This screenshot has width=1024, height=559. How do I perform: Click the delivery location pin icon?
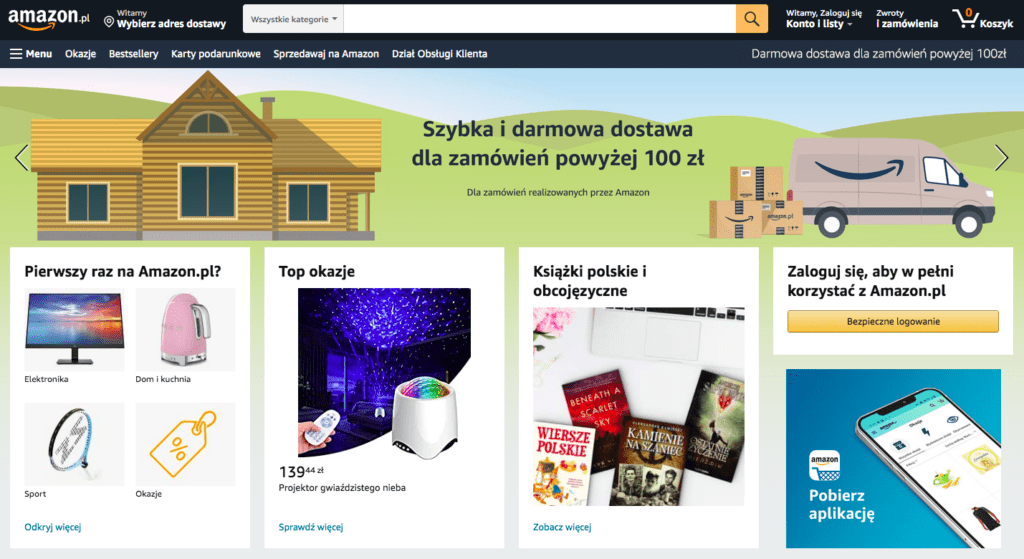[x=108, y=22]
